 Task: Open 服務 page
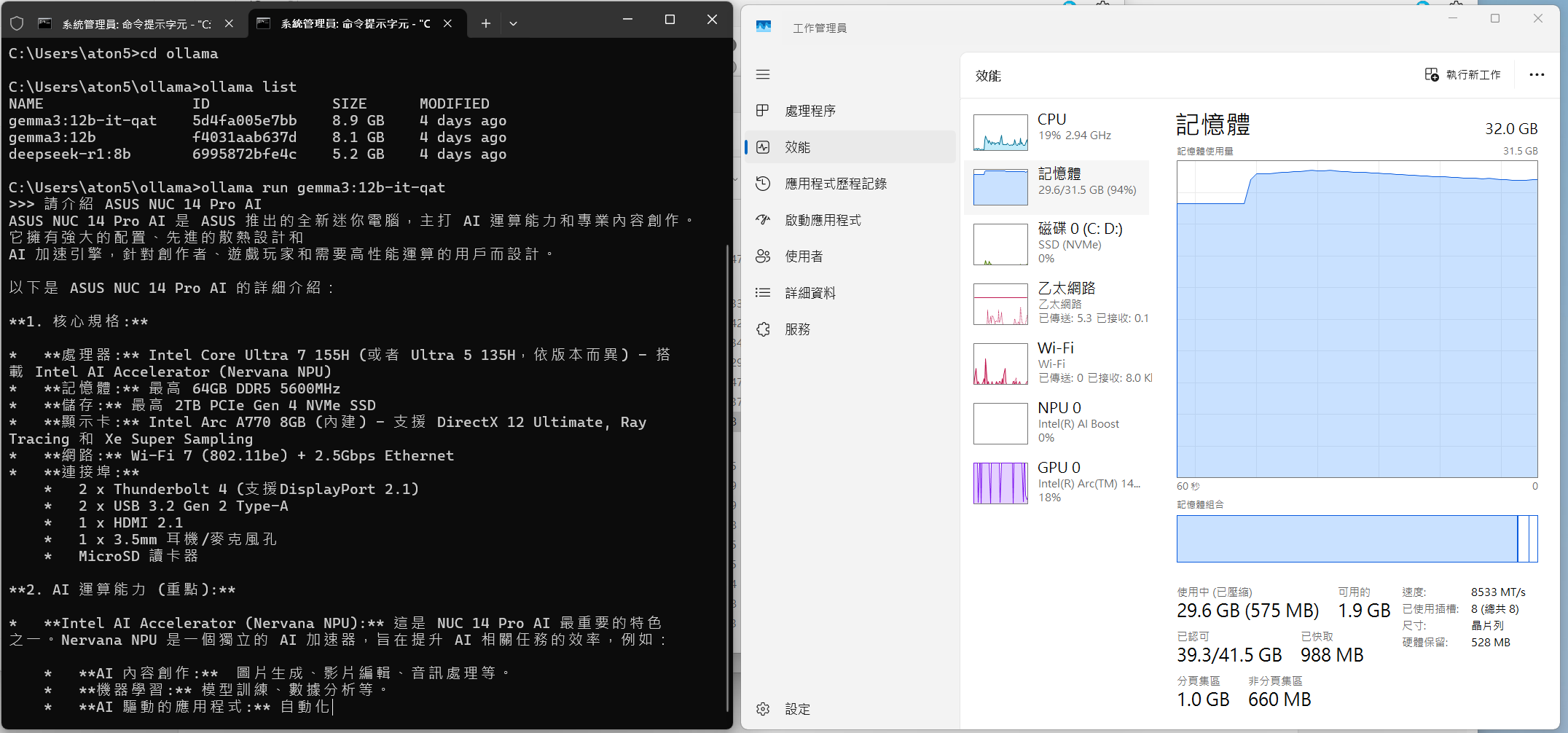797,329
